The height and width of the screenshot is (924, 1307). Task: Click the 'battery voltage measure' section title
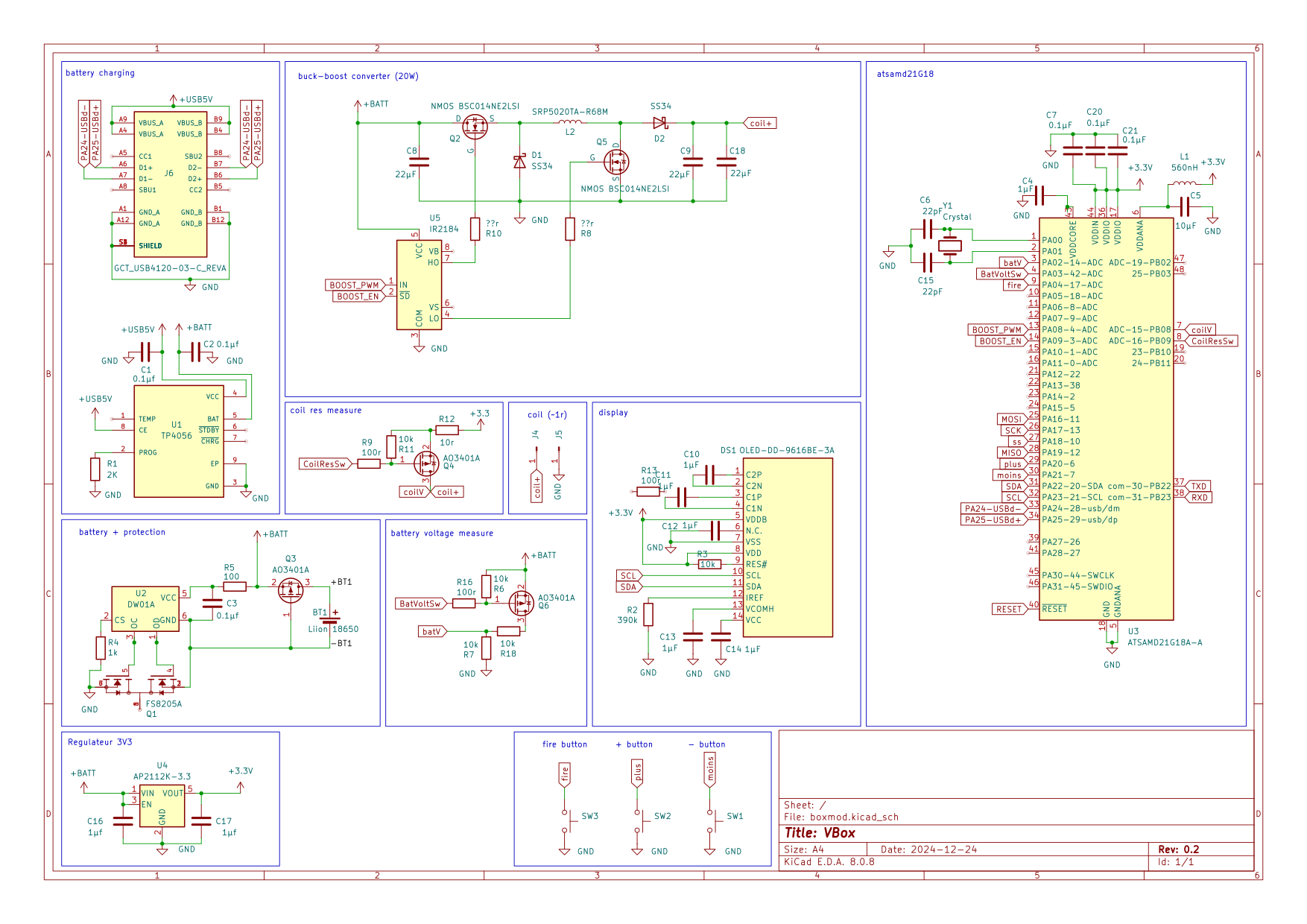[442, 534]
